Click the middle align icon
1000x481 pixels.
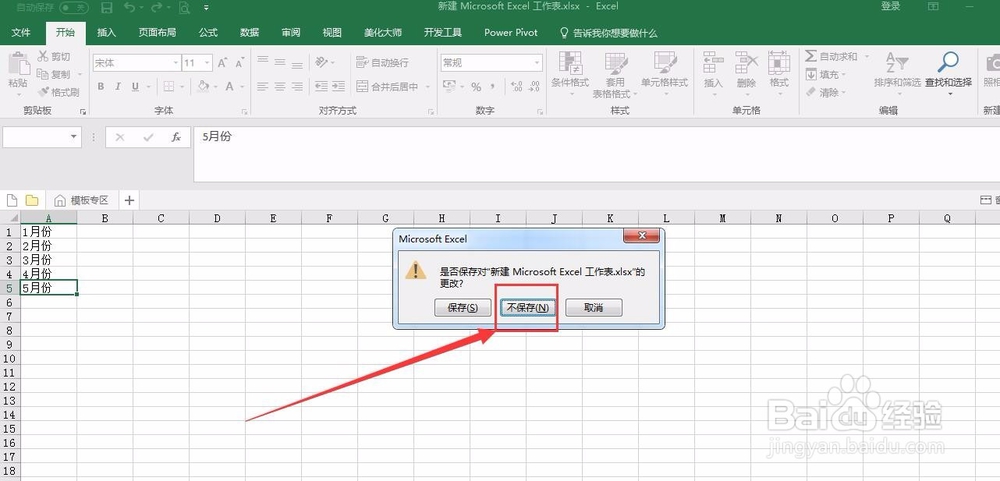coord(280,62)
